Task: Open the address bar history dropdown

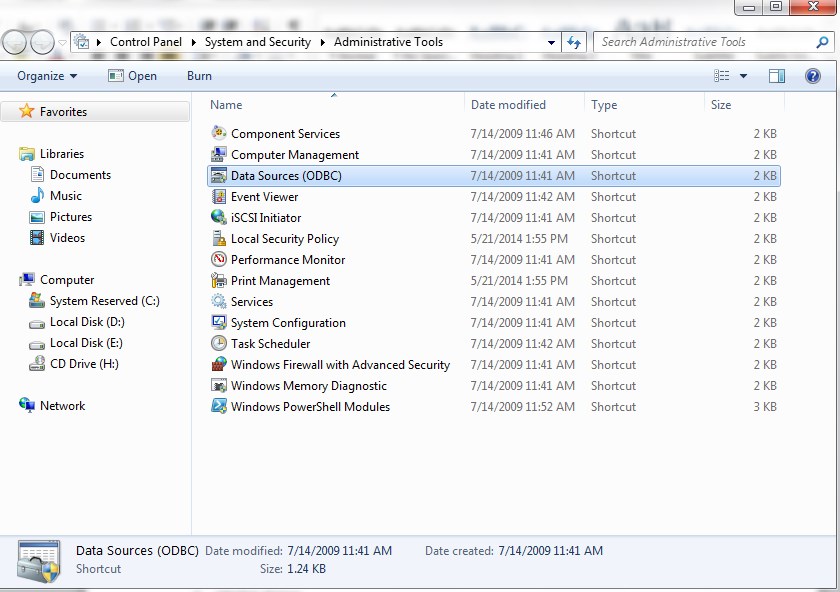Action: pyautogui.click(x=552, y=42)
